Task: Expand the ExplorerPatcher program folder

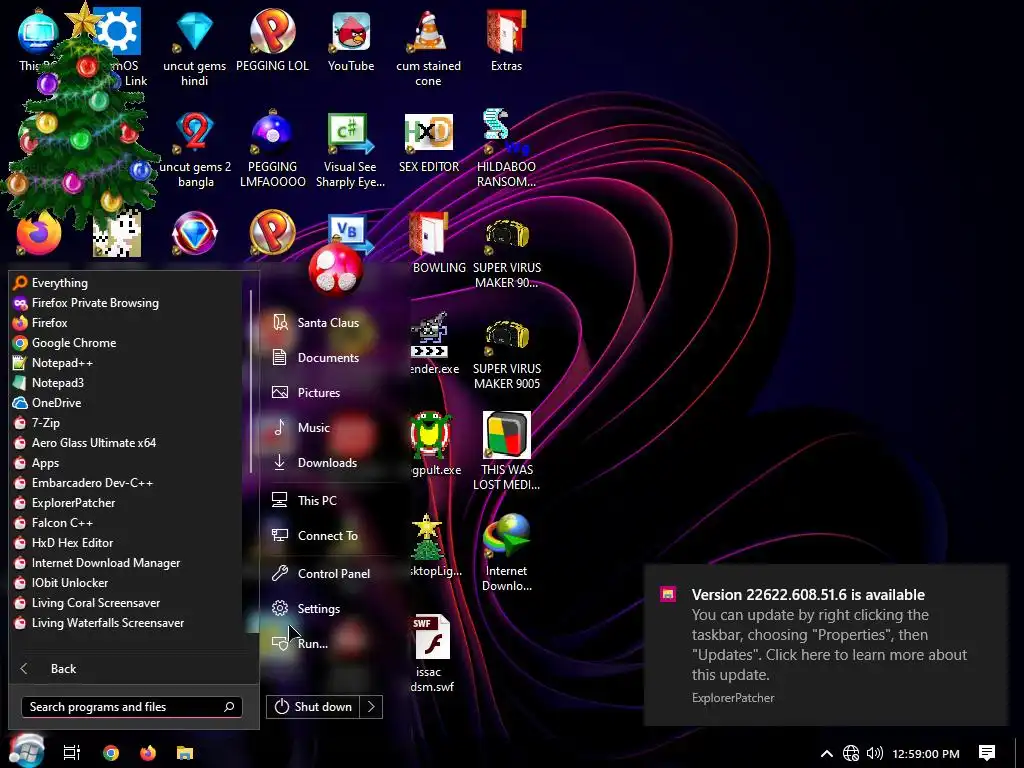Action: (127, 503)
